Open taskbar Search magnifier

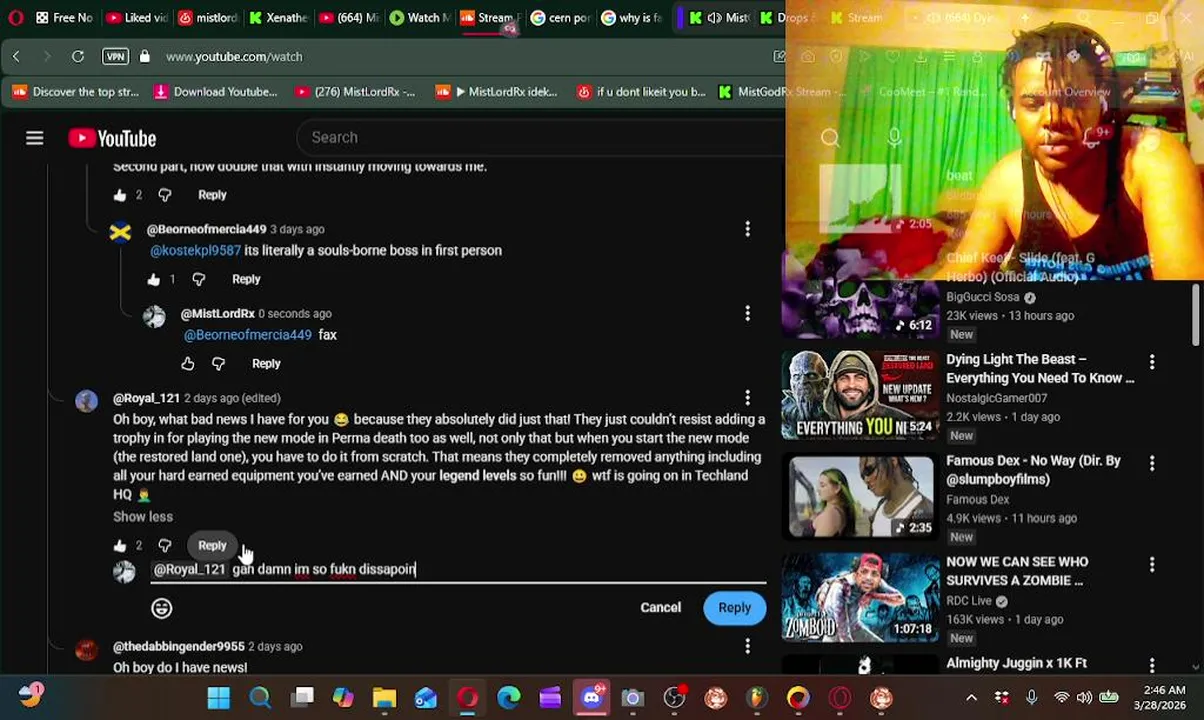coord(260,698)
